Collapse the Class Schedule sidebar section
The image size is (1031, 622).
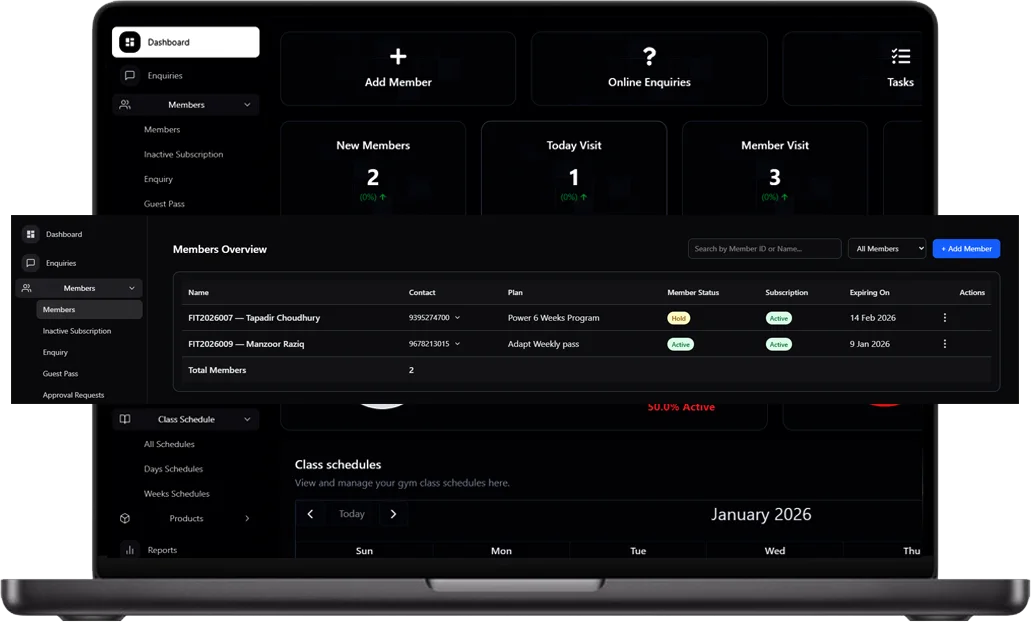point(247,420)
